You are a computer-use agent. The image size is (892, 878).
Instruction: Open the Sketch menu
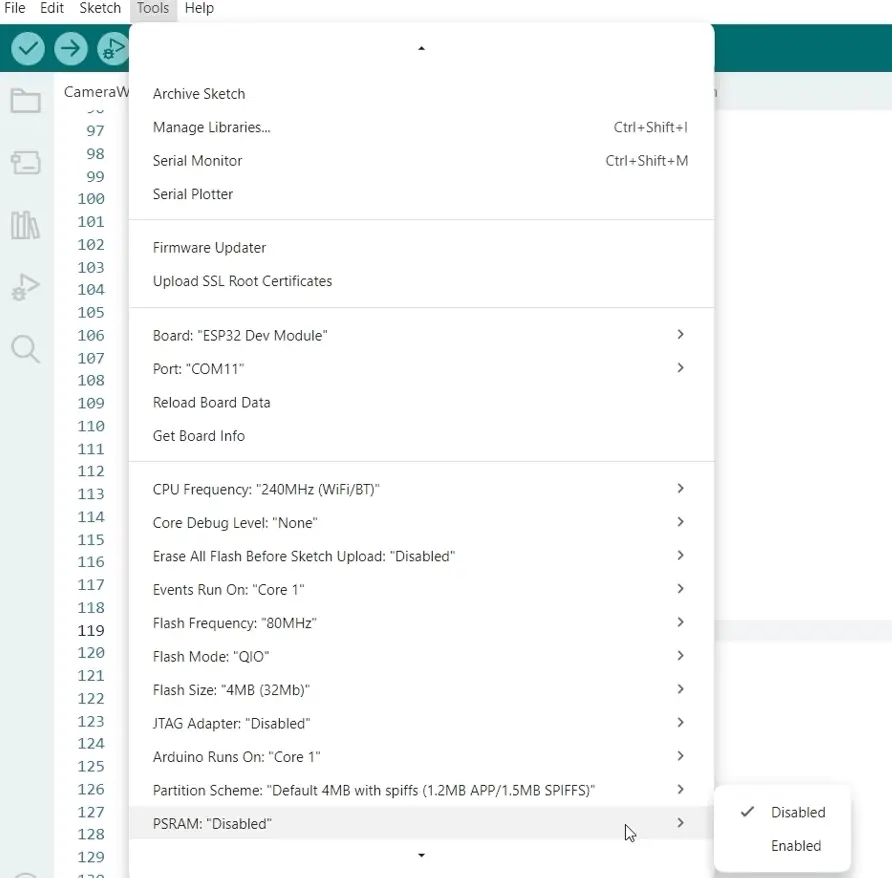coord(100,8)
